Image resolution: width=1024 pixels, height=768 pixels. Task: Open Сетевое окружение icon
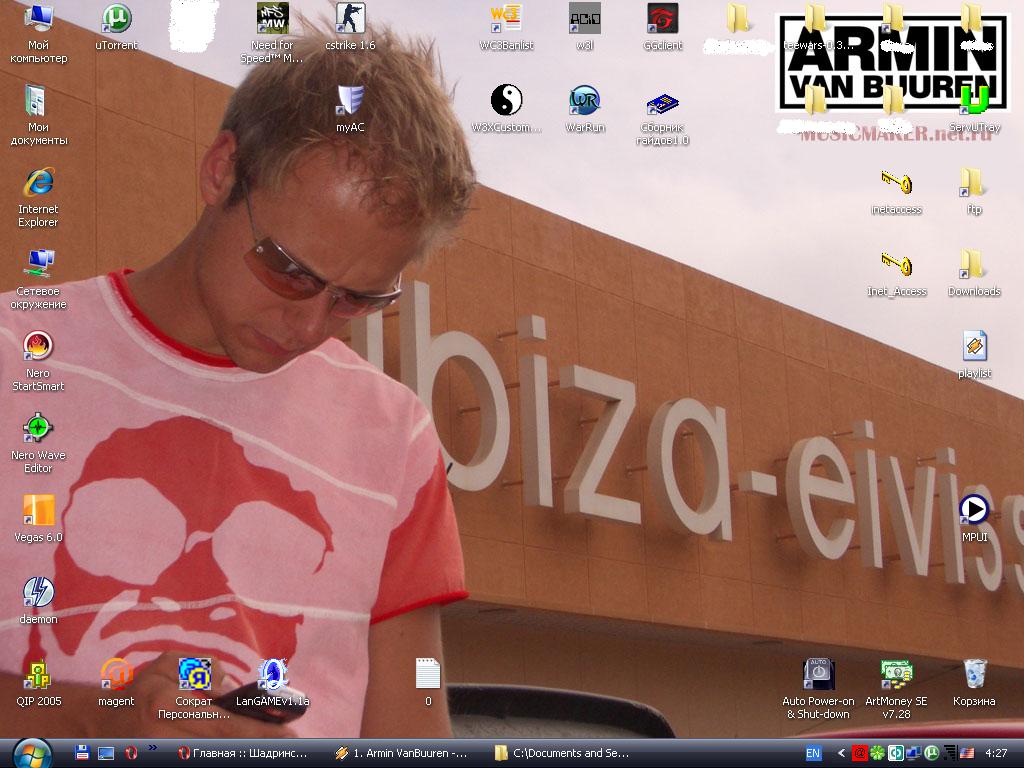(38, 280)
